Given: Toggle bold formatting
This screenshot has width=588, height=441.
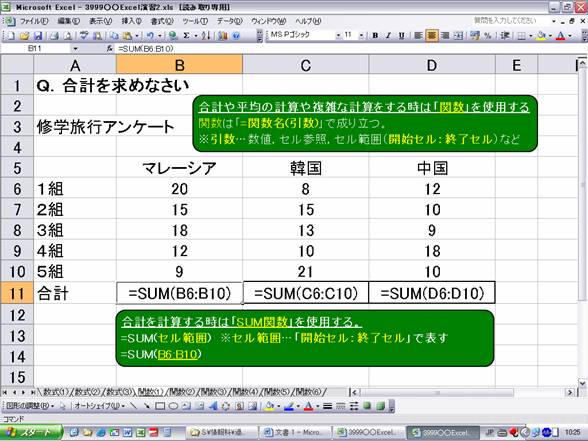Looking at the screenshot, I should pyautogui.click(x=375, y=36).
